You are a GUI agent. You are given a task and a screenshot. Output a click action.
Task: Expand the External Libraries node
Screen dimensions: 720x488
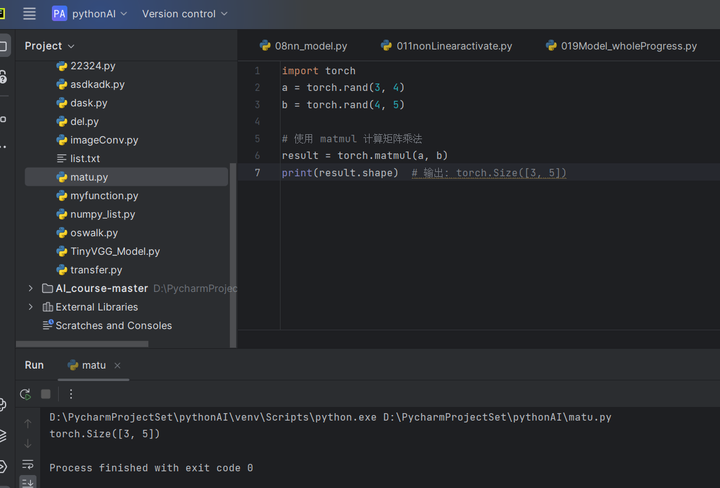pyautogui.click(x=31, y=307)
